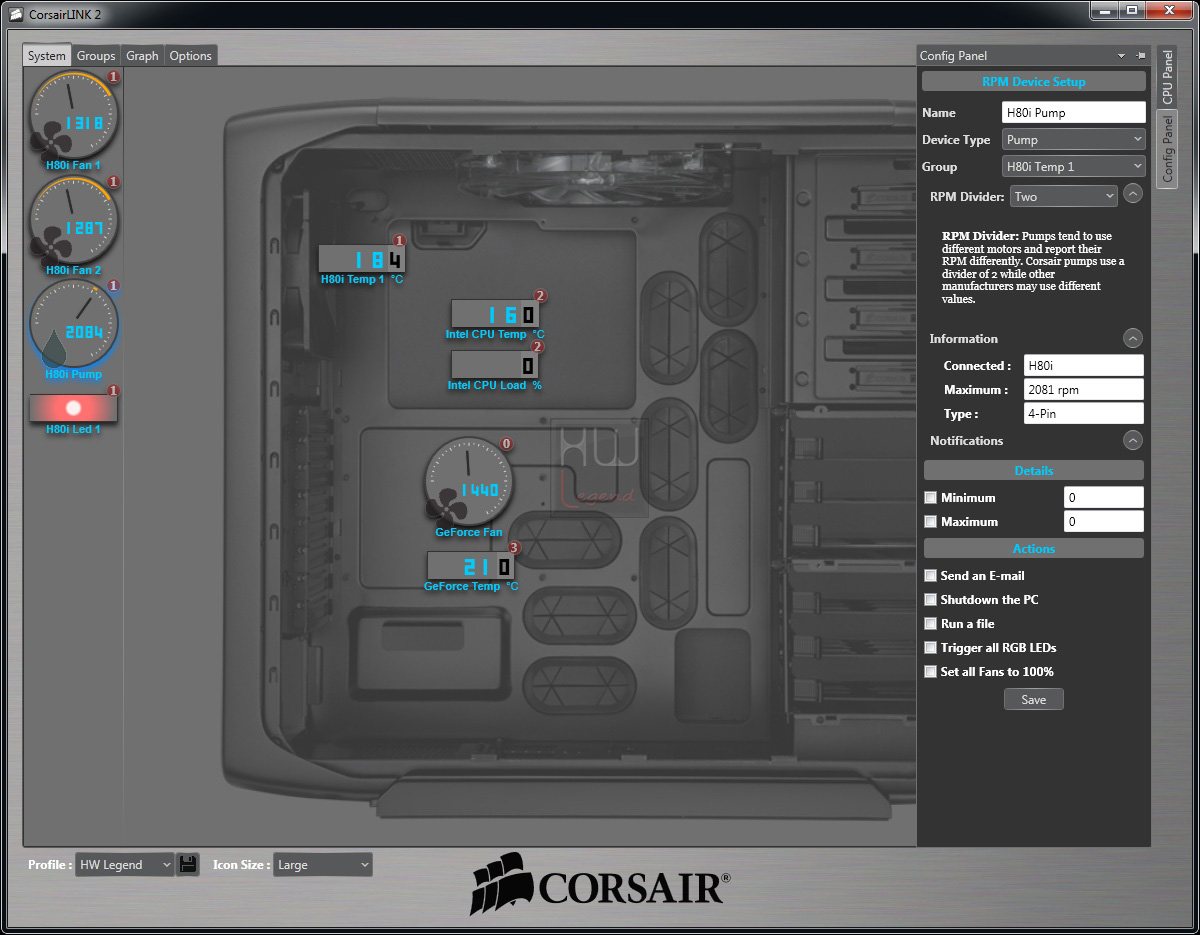
Task: Open the Group dropdown
Action: pyautogui.click(x=1073, y=166)
